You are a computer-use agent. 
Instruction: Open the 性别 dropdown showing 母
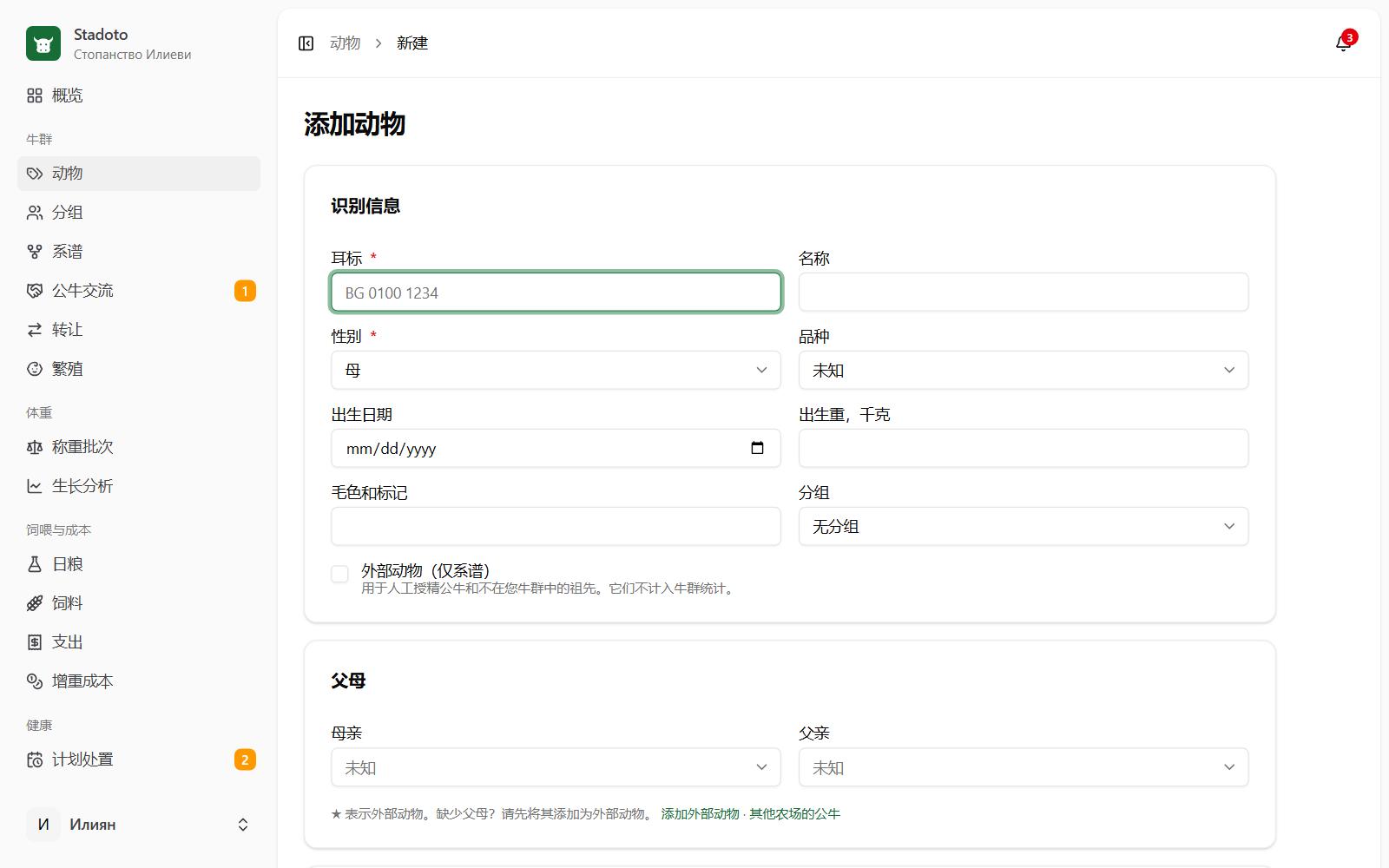(x=556, y=370)
